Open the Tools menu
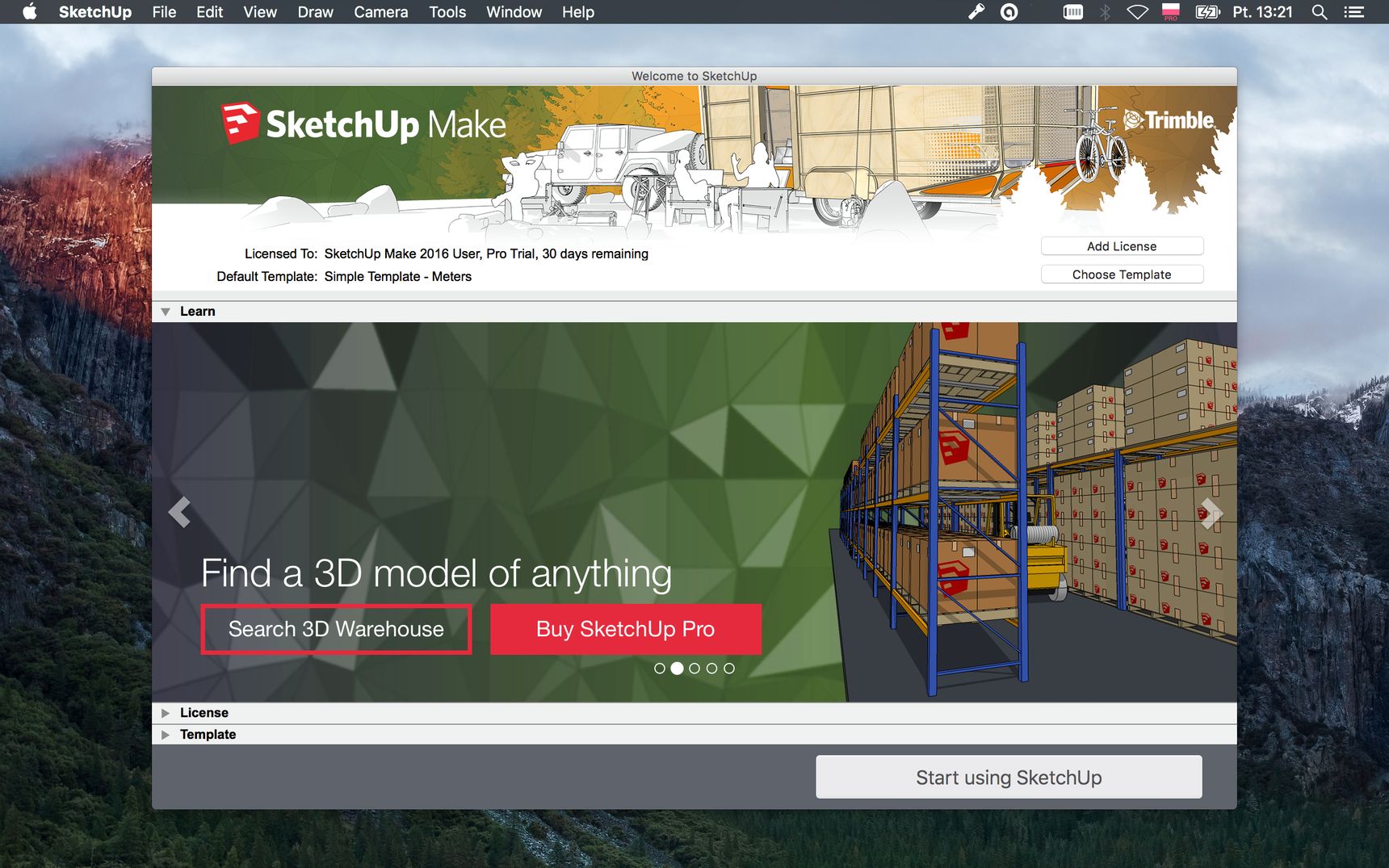 (447, 12)
